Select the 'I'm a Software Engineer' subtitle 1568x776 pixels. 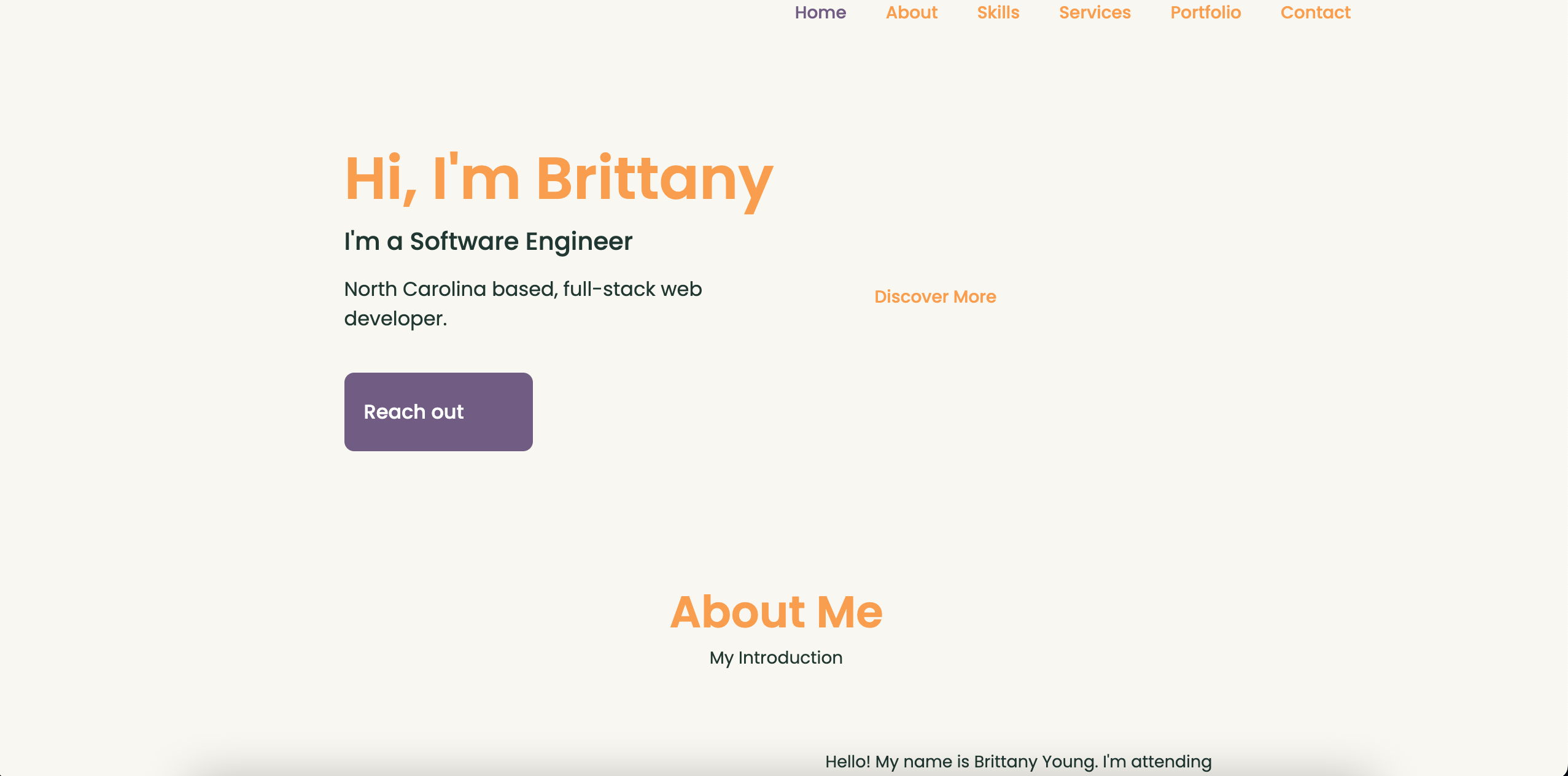(x=488, y=241)
